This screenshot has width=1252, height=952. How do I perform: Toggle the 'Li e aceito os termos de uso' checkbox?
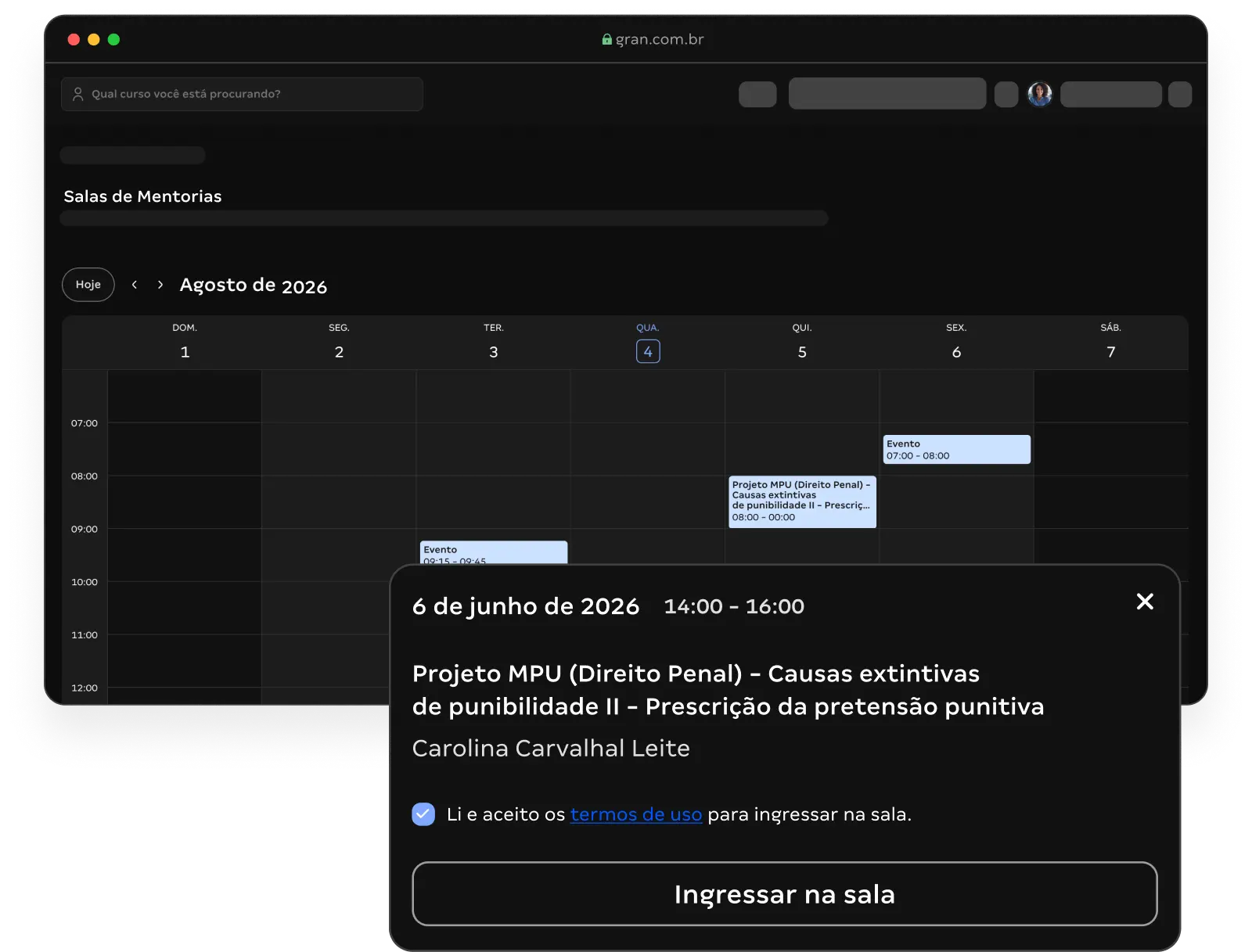point(423,814)
